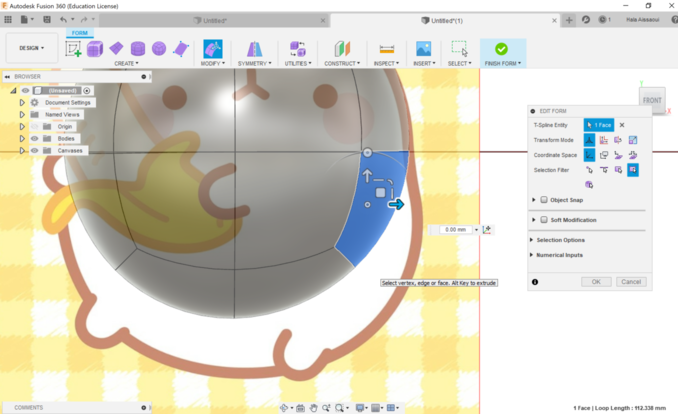This screenshot has height=414, width=678.
Task: Choose Multi transform mode in Edit Form
Action: pos(589,140)
